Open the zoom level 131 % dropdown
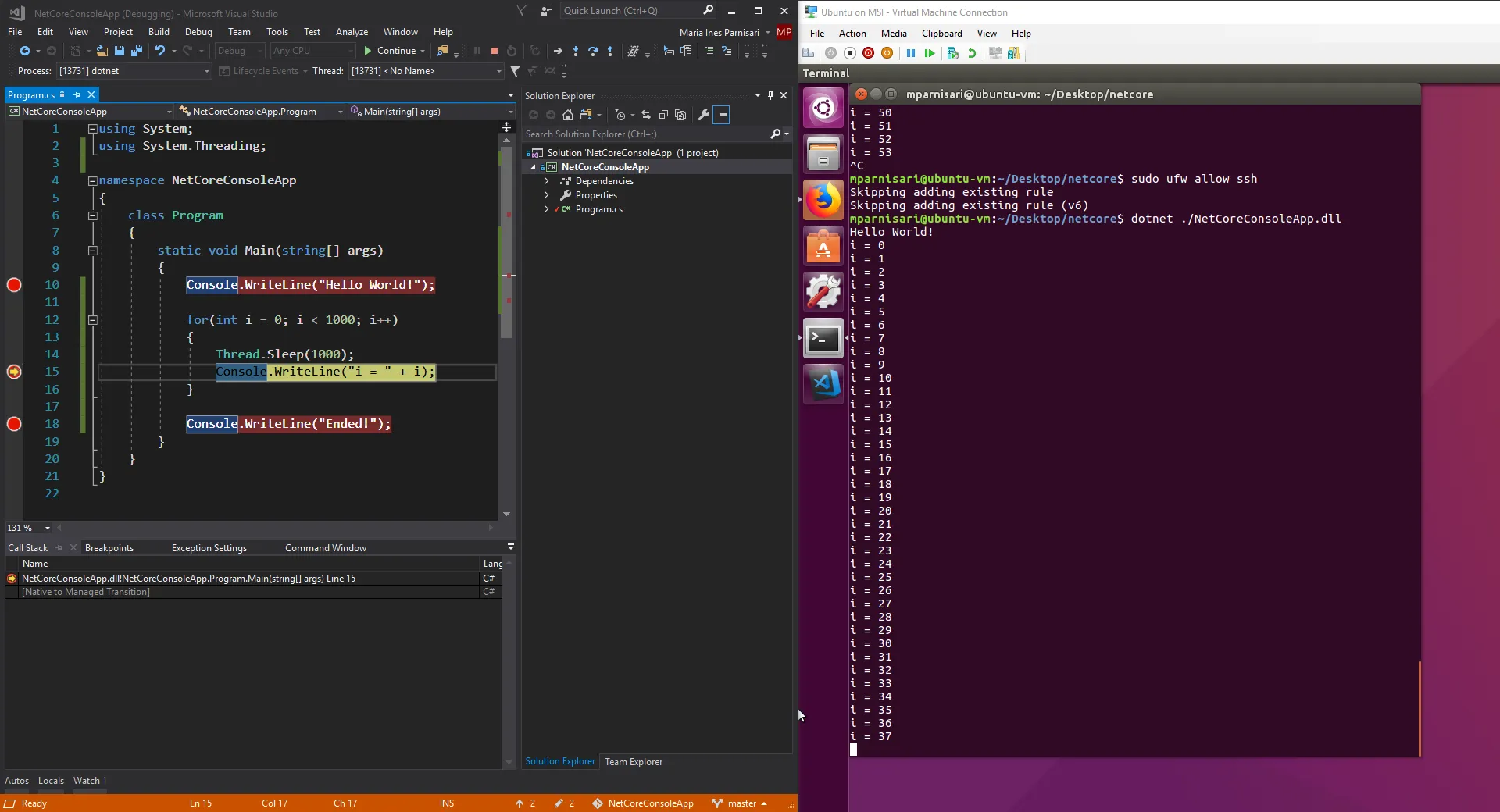This screenshot has height=812, width=1500. [29, 528]
